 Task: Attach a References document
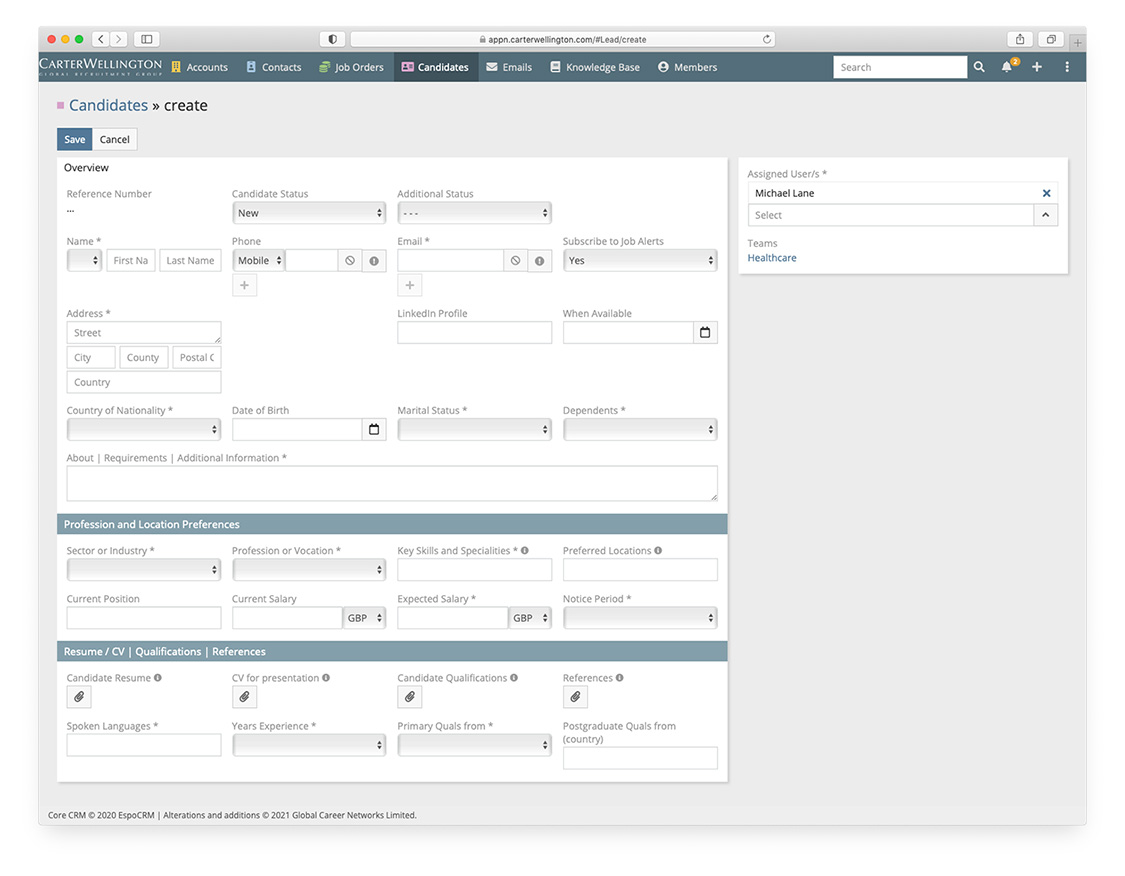click(x=575, y=696)
